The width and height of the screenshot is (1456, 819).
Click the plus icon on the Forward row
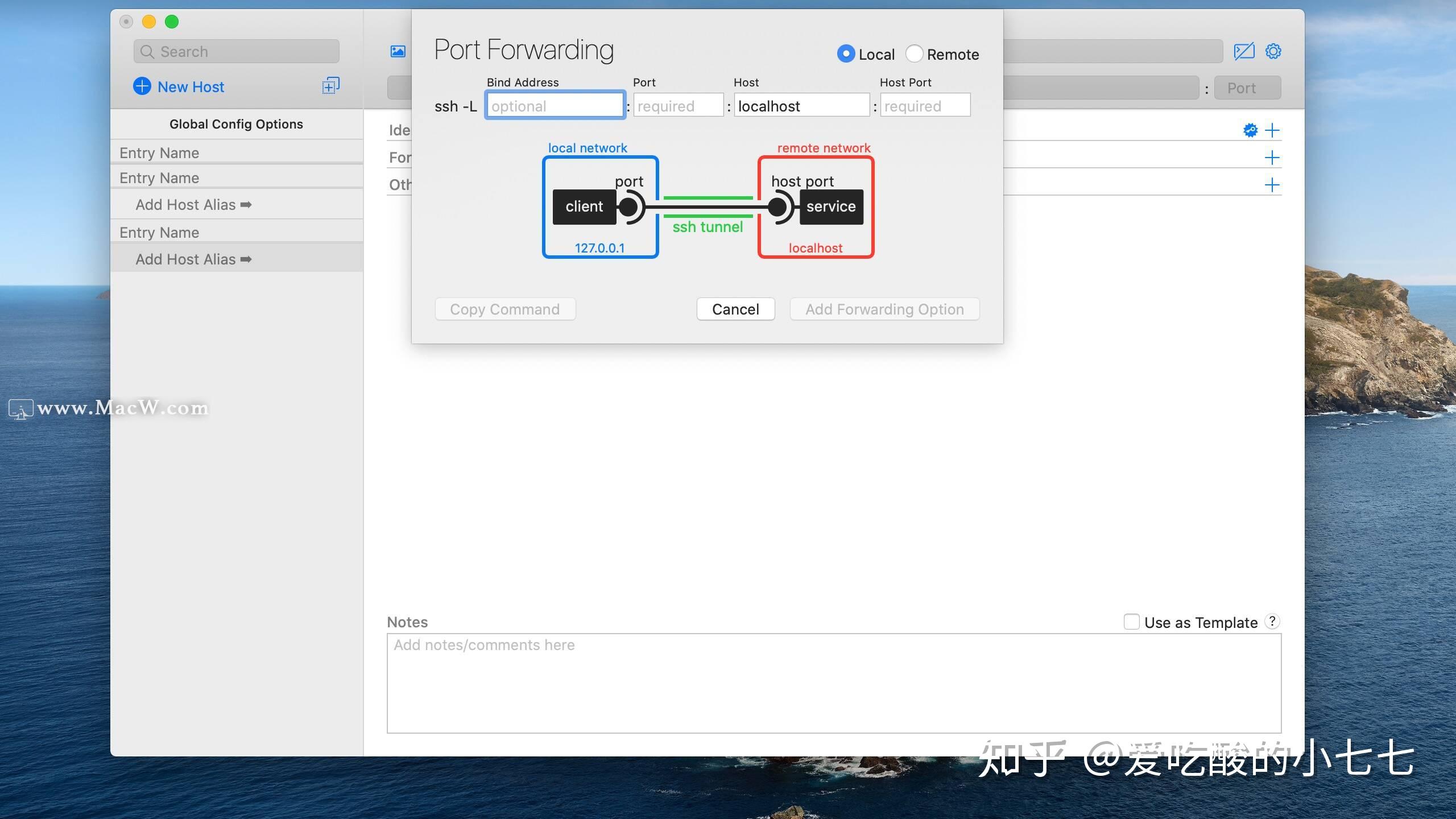click(1273, 158)
